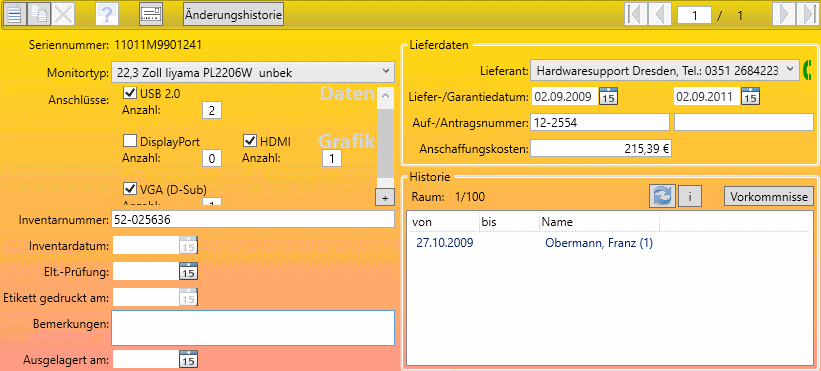Image resolution: width=821 pixels, height=371 pixels.
Task: Click the Raum value 1/100
Action: coord(470,197)
